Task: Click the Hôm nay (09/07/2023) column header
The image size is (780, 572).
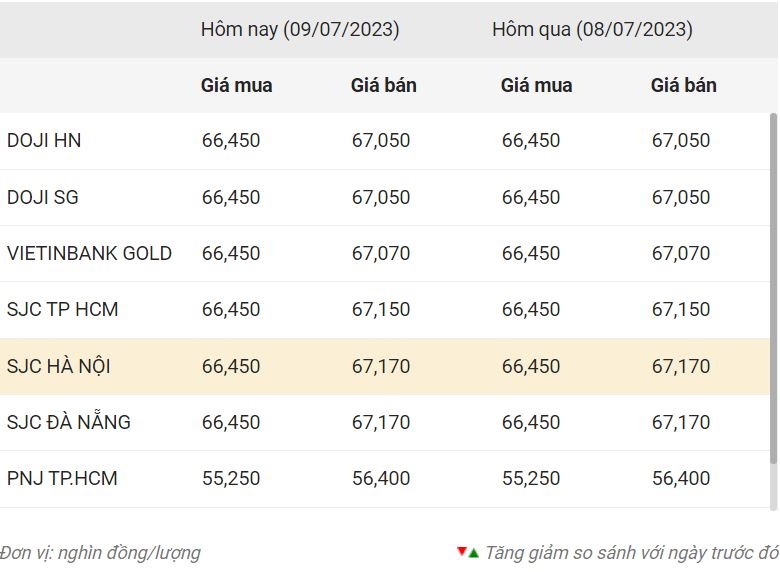Action: click(300, 29)
